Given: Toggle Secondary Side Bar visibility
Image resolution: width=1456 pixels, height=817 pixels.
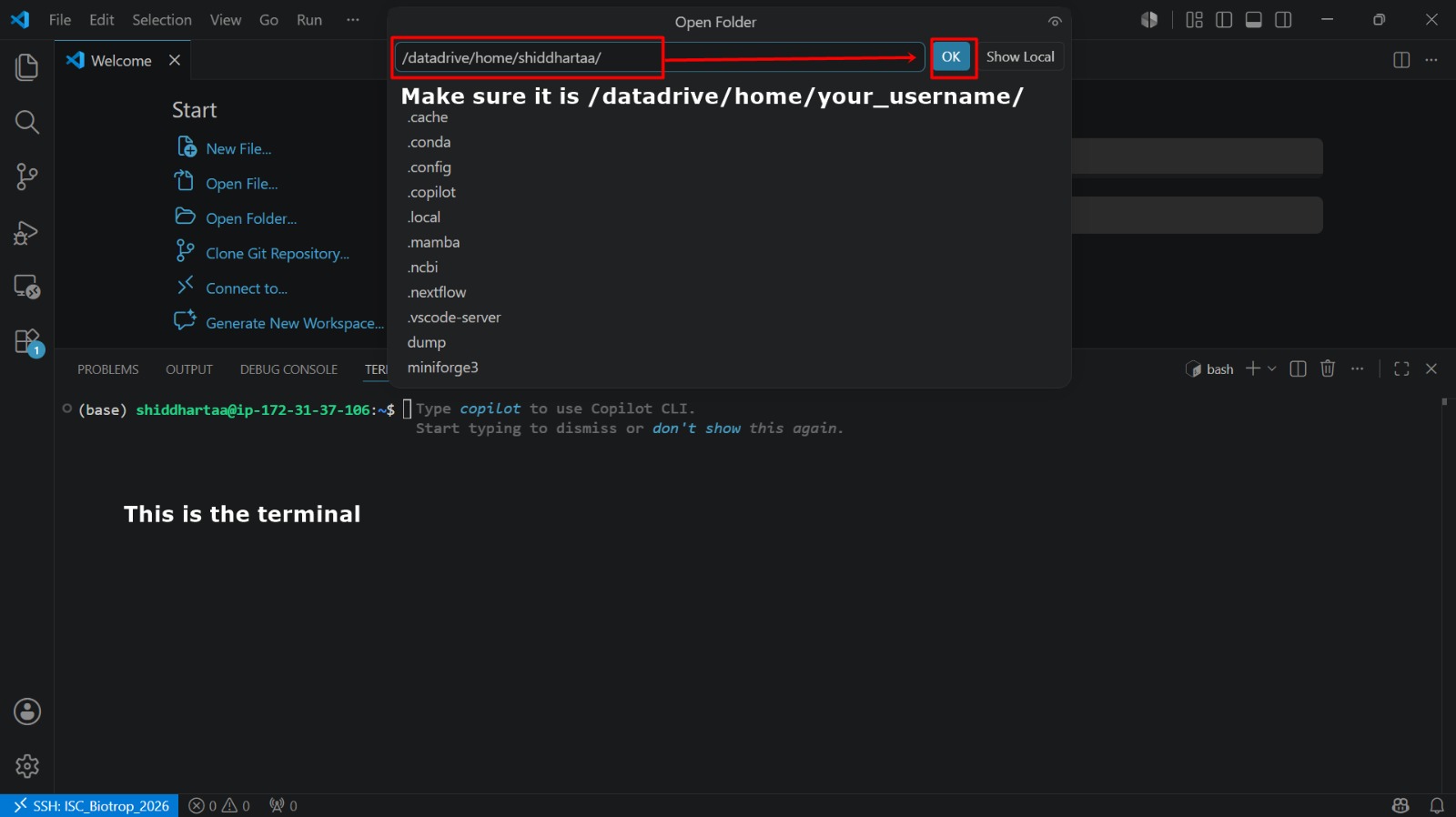Looking at the screenshot, I should 1283,20.
